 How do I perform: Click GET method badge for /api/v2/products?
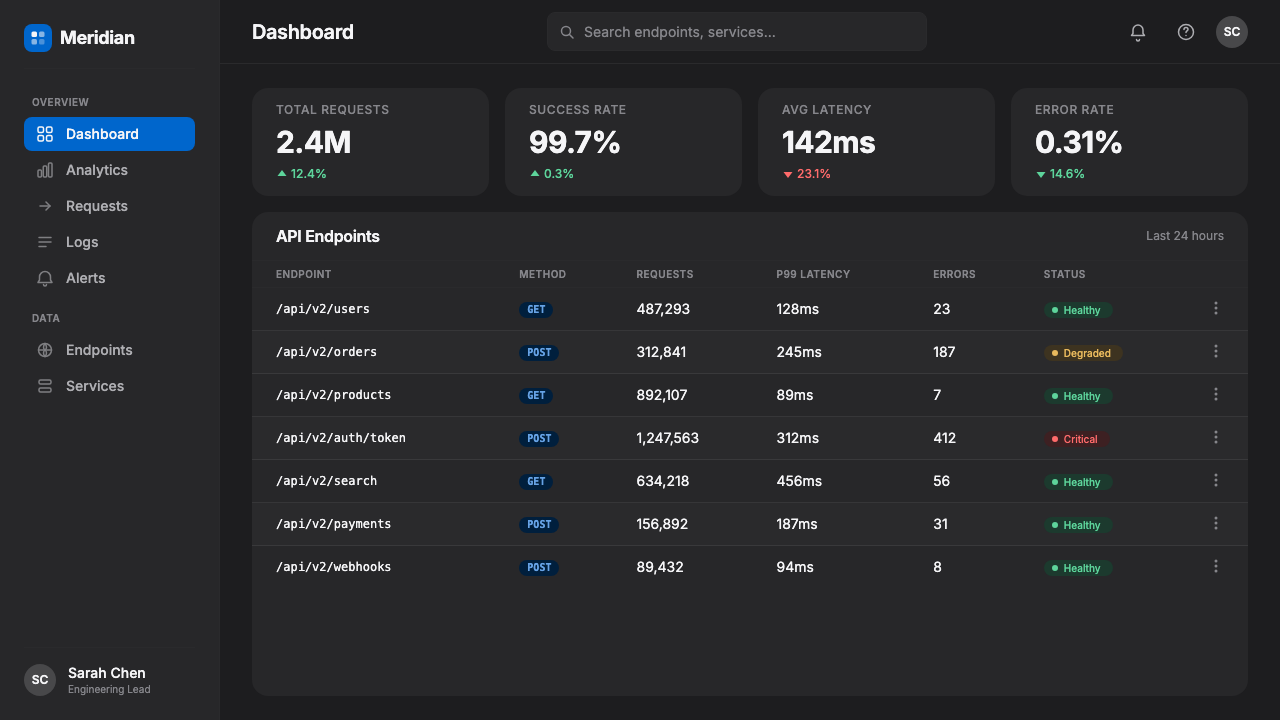click(x=536, y=395)
